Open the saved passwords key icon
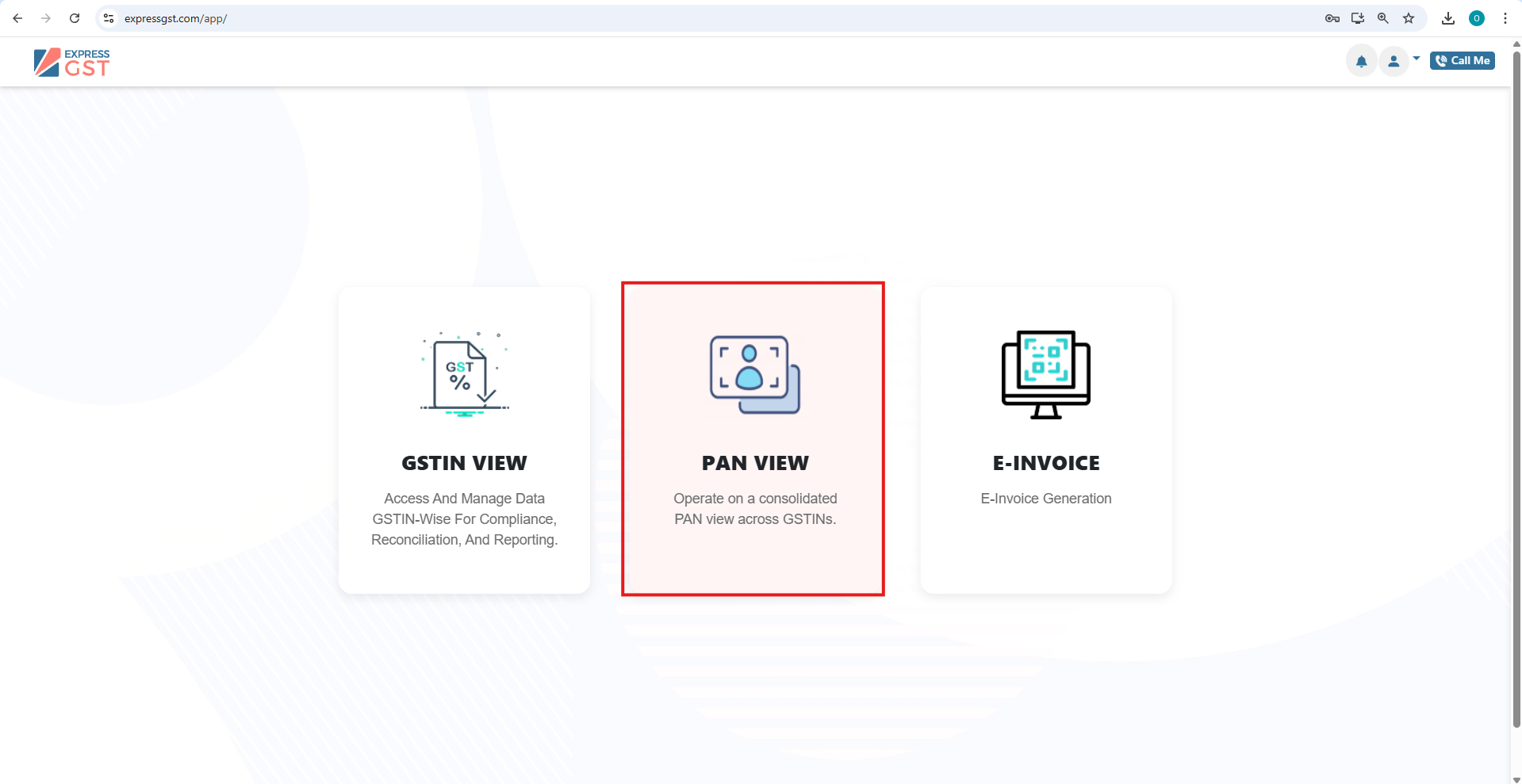 tap(1332, 18)
